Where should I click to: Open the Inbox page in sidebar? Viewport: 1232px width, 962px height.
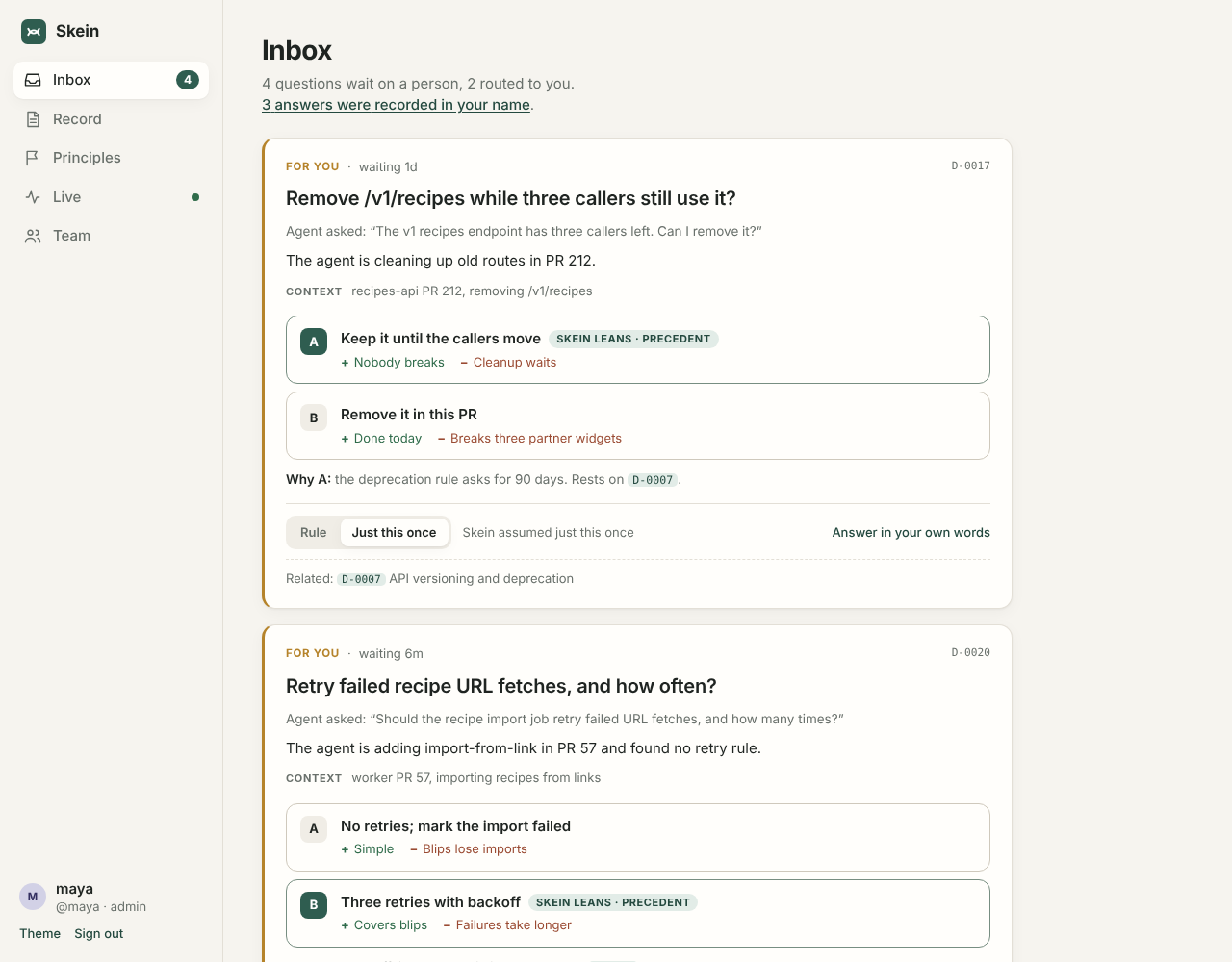pyautogui.click(x=111, y=80)
